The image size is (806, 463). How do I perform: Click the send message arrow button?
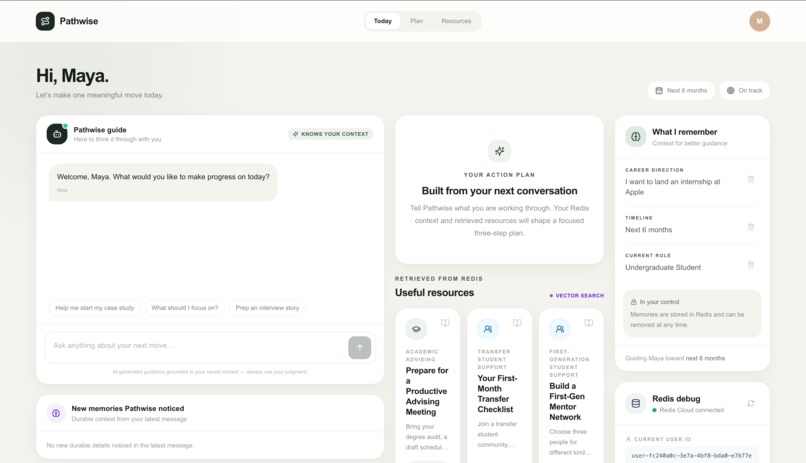(359, 348)
